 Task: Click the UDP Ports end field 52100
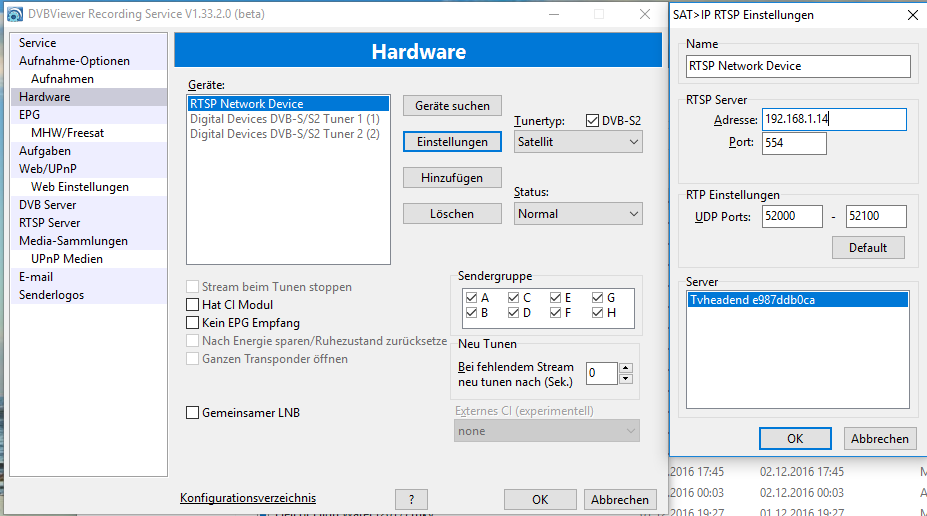click(876, 216)
